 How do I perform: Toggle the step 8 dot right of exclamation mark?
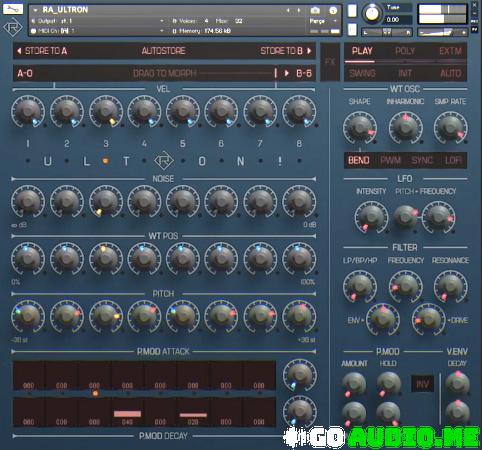click(x=299, y=161)
